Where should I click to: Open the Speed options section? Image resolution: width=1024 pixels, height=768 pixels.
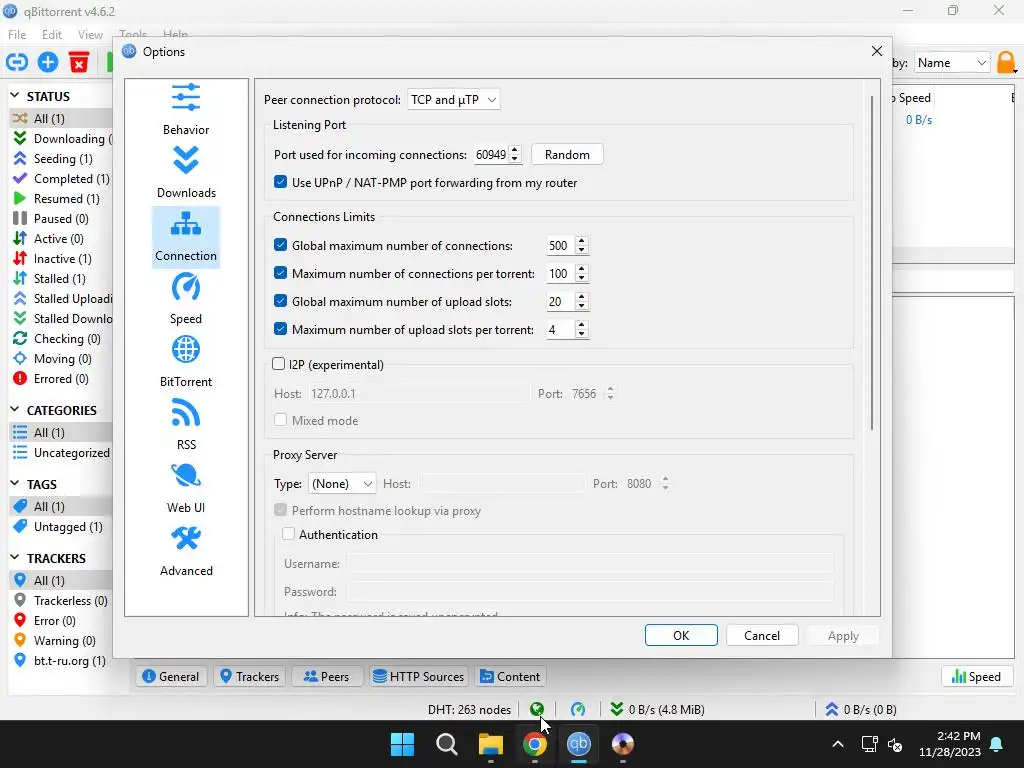click(186, 298)
